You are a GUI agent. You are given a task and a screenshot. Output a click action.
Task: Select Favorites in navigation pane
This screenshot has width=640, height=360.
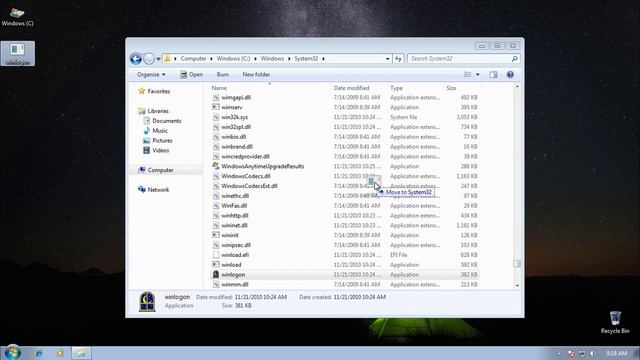click(154, 91)
